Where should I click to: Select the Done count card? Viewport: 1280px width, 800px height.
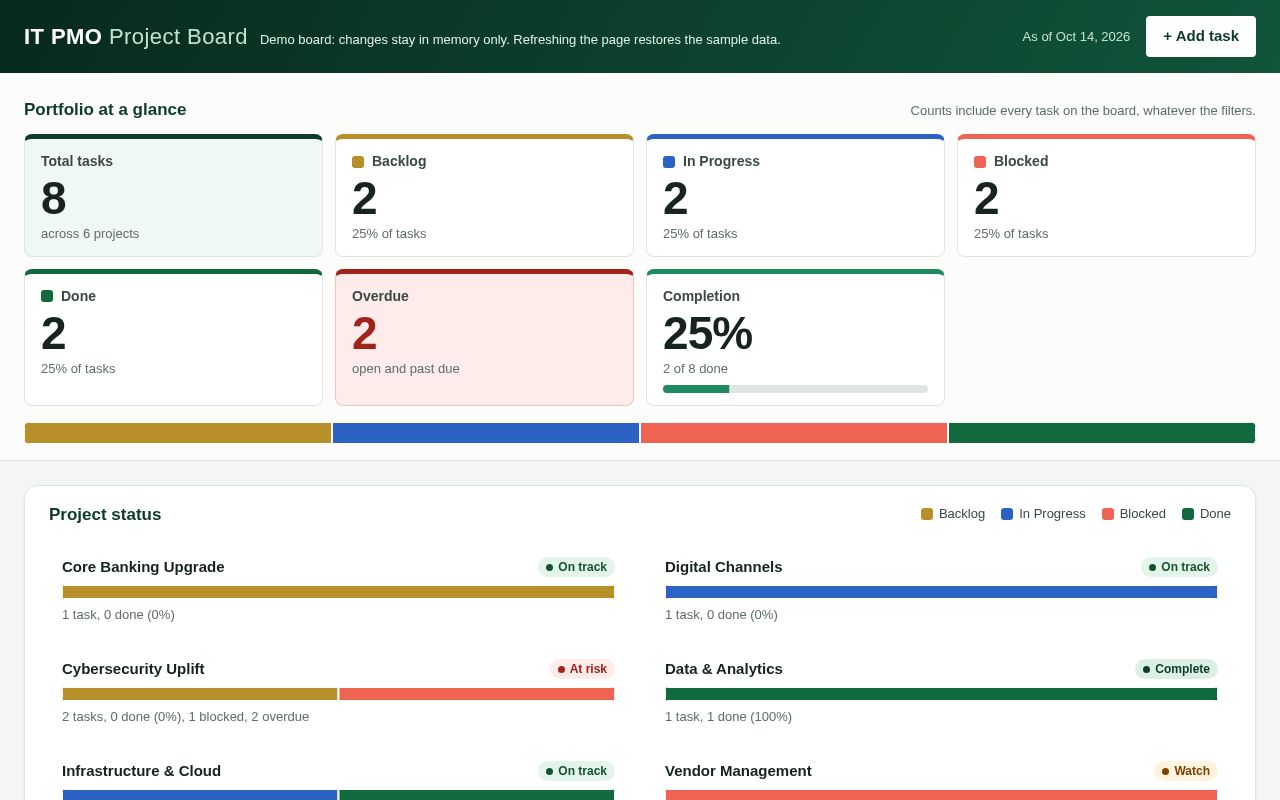click(x=174, y=338)
